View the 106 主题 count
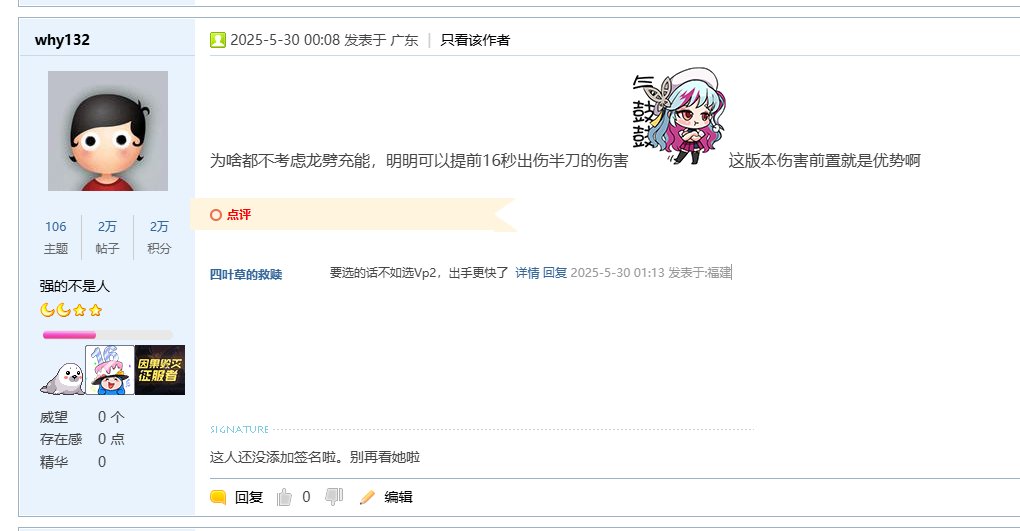 [x=56, y=237]
